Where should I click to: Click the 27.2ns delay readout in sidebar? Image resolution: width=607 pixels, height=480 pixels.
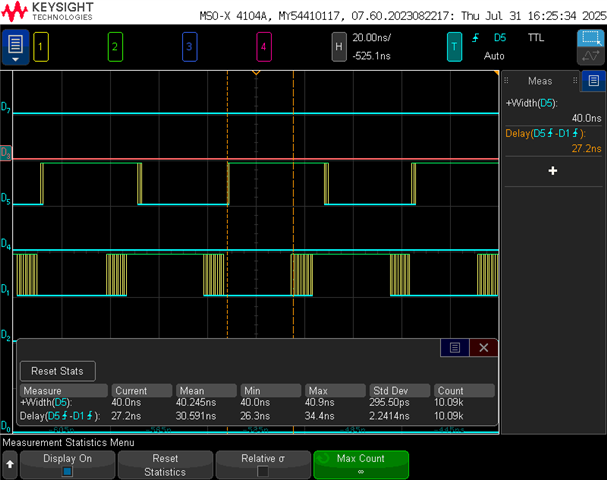point(586,148)
